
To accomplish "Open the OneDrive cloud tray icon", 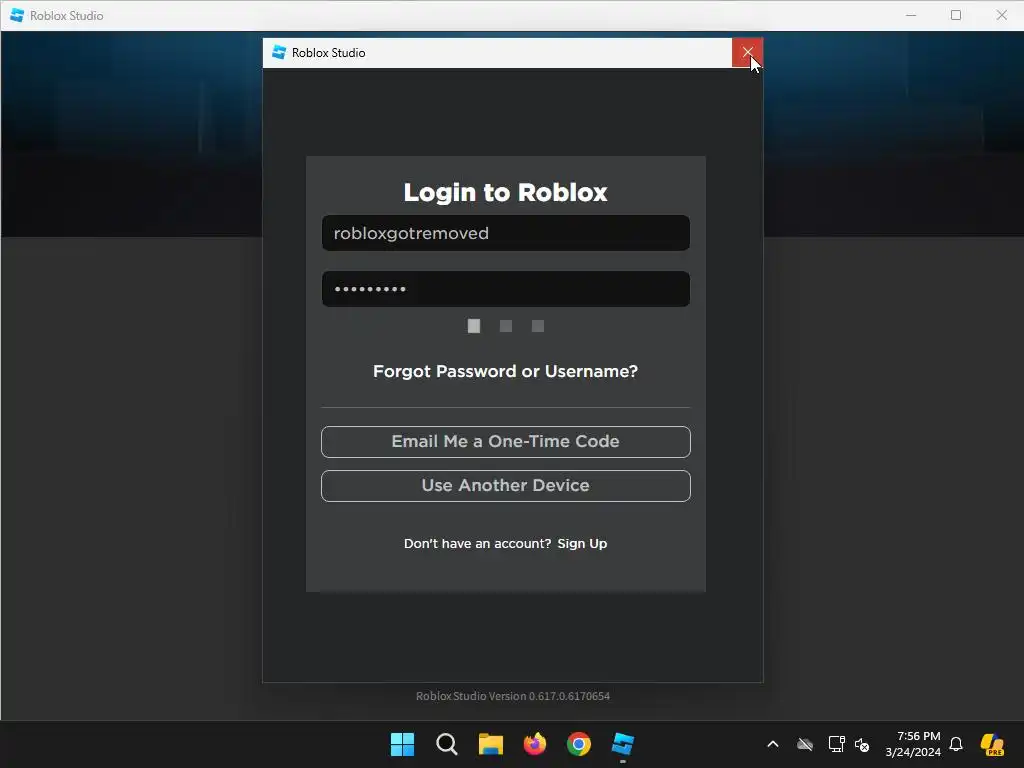I will [x=805, y=744].
